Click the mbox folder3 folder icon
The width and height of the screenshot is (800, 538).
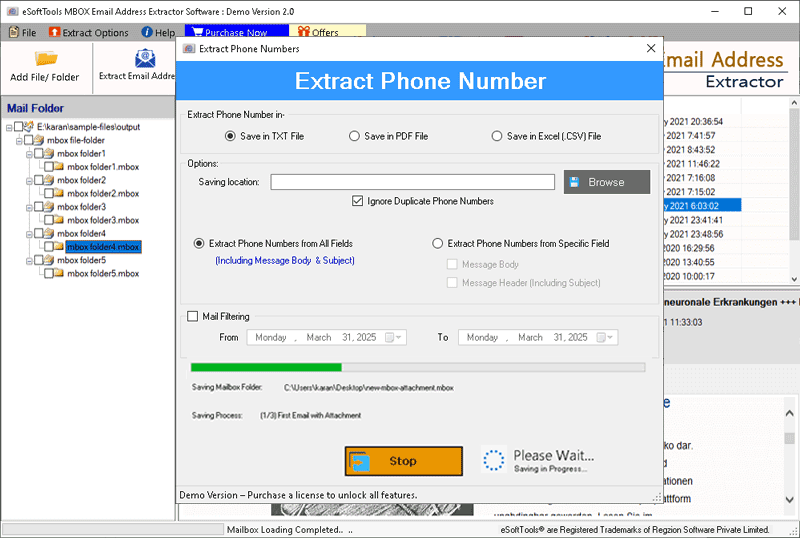point(49,207)
